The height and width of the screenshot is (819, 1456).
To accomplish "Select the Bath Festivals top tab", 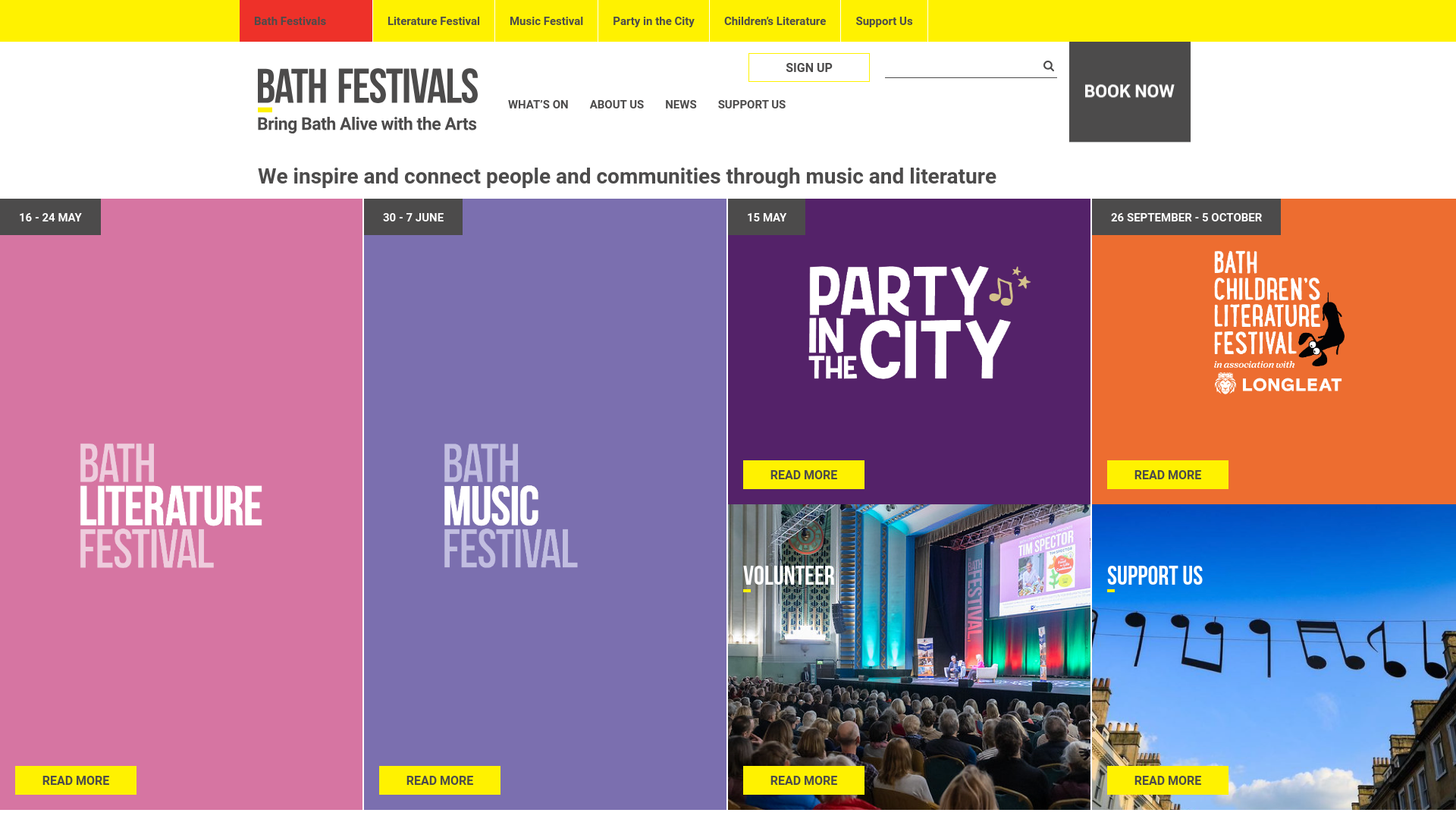I will (306, 21).
